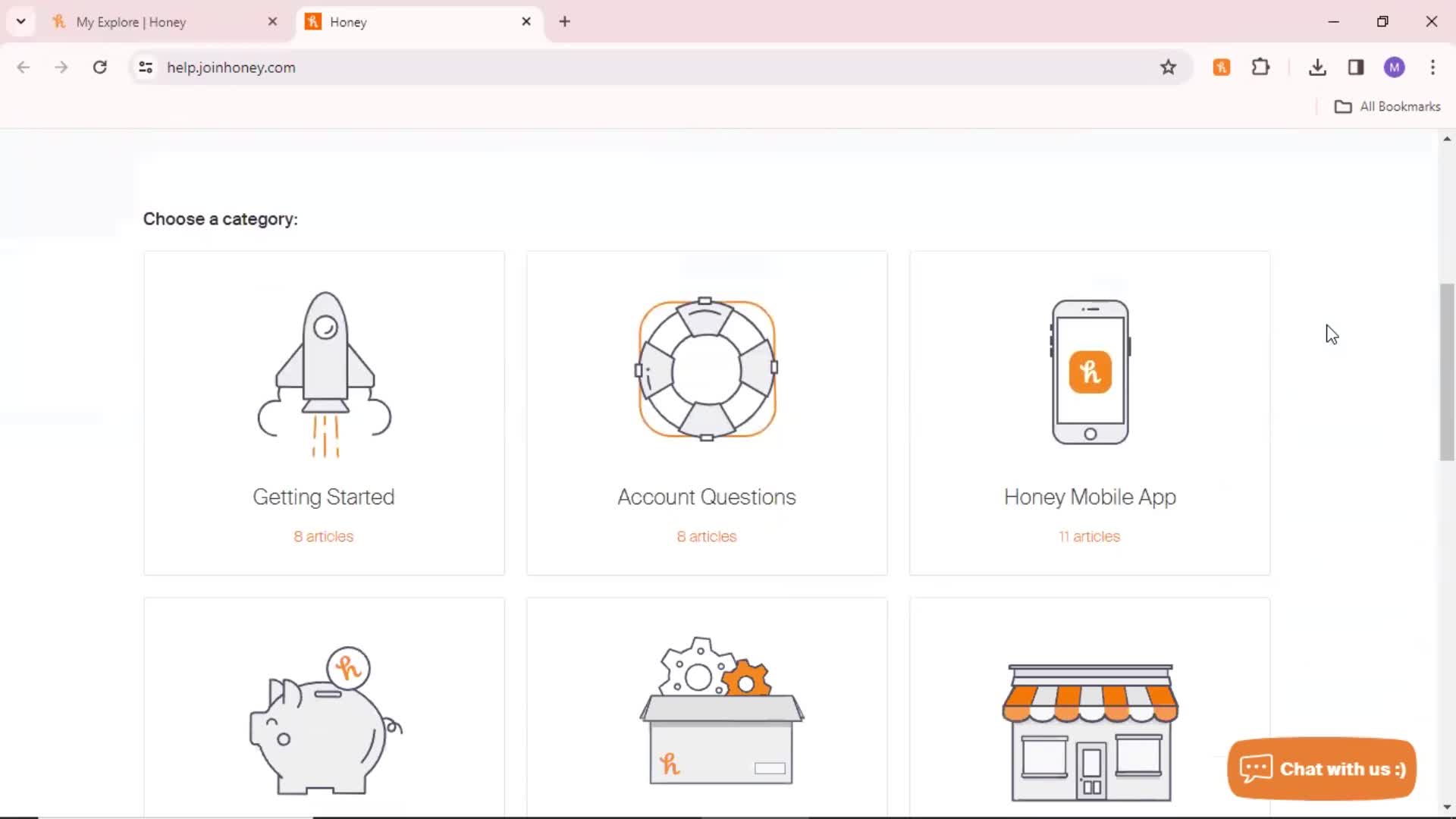Click the scrollbar down arrow

(1447, 808)
